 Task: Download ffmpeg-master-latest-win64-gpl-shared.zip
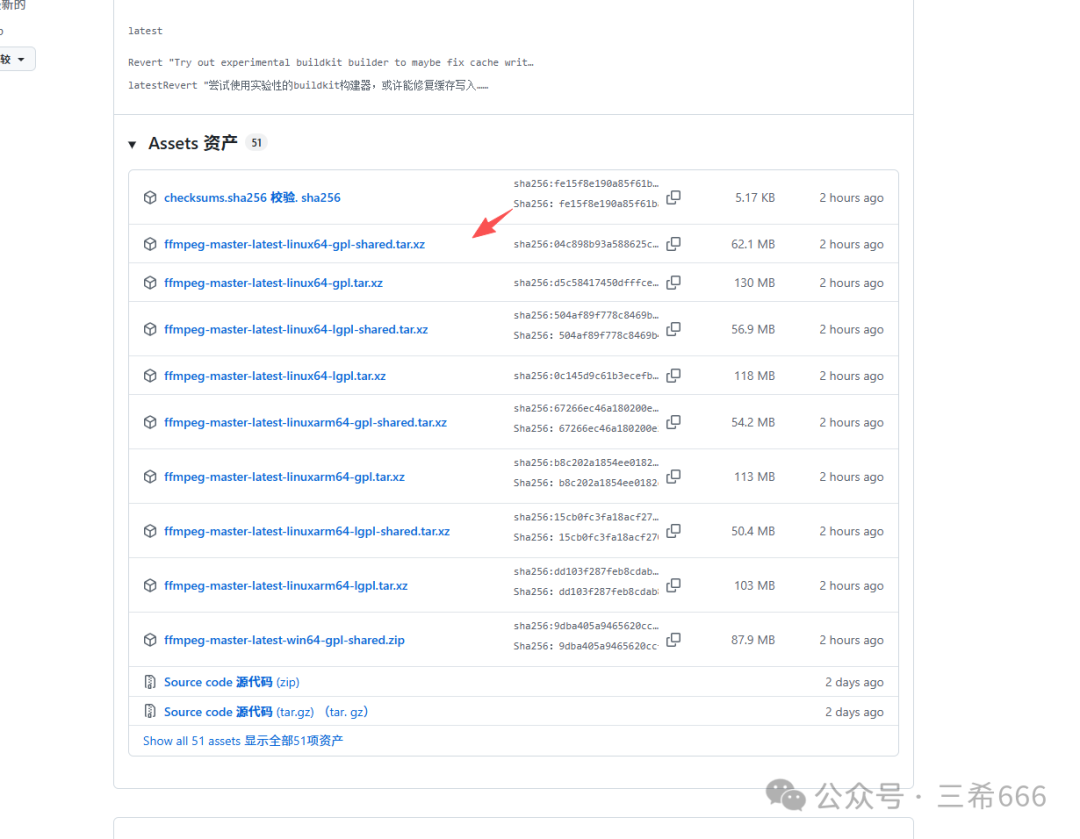284,640
